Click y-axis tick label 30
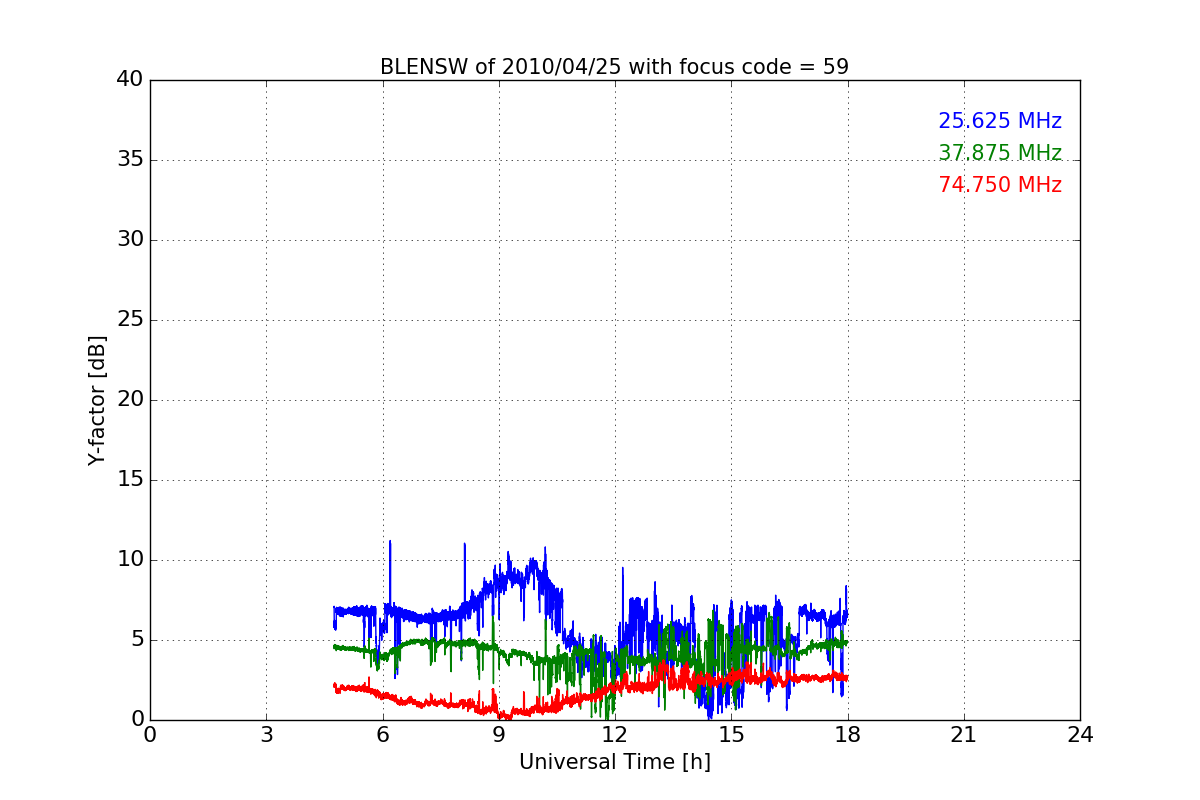Viewport: 1200px width, 800px height. pyautogui.click(x=130, y=240)
